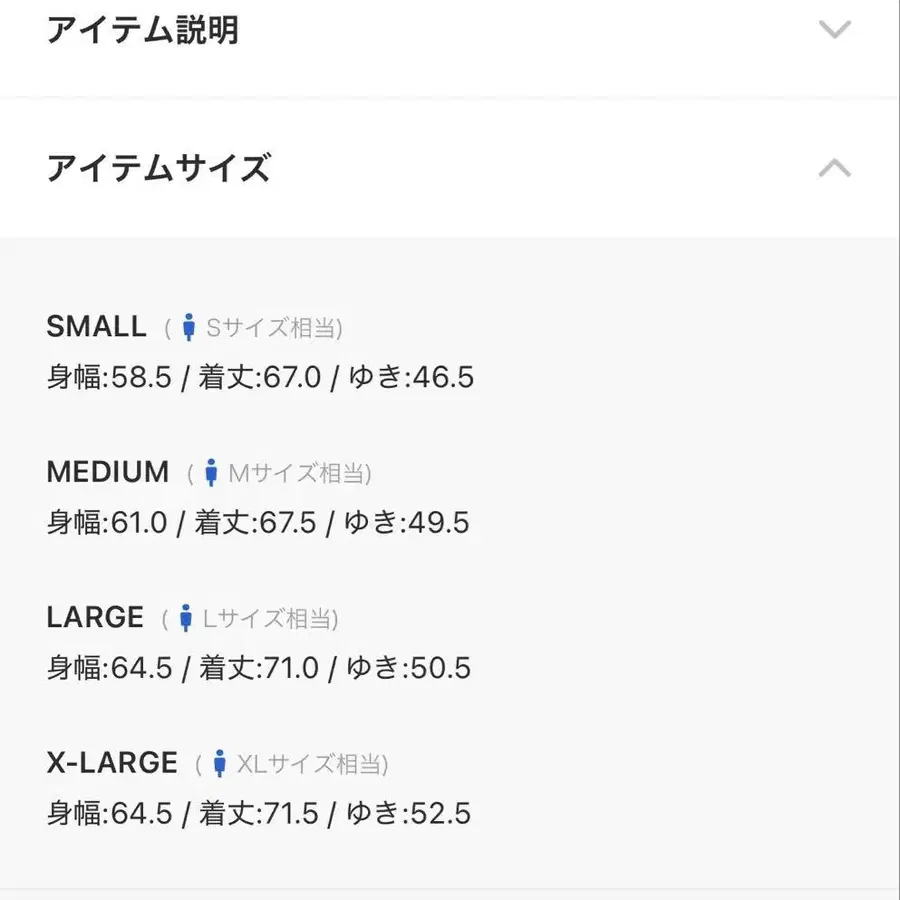Click blue person icon beside MEDIUM
This screenshot has height=900, width=900.
[211, 472]
